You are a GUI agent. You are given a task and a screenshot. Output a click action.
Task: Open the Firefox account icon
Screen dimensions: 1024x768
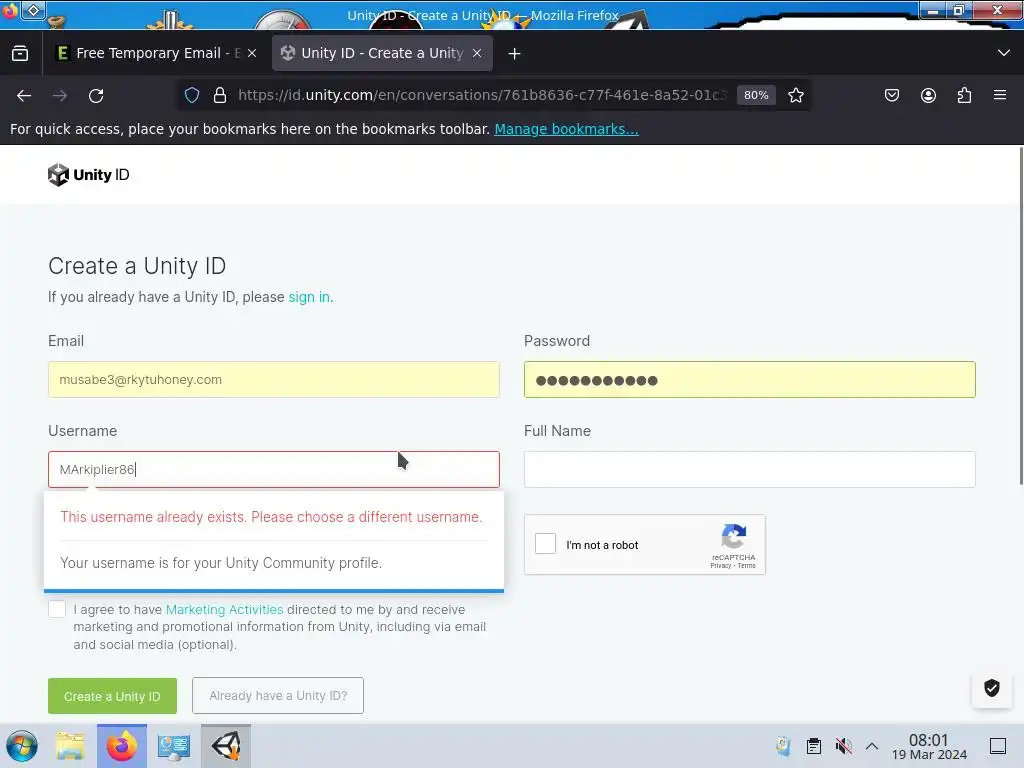(928, 95)
